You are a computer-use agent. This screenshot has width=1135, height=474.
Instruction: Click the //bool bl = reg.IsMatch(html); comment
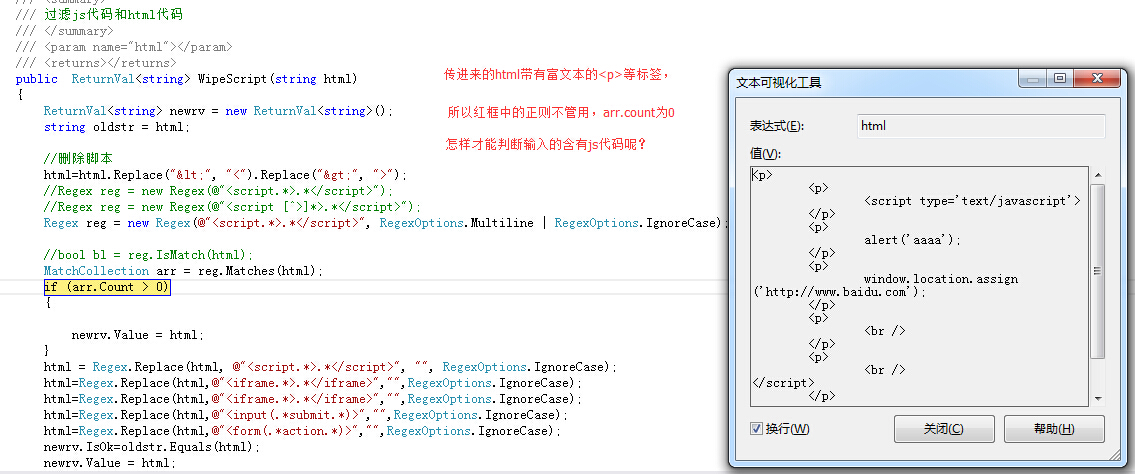[148, 255]
